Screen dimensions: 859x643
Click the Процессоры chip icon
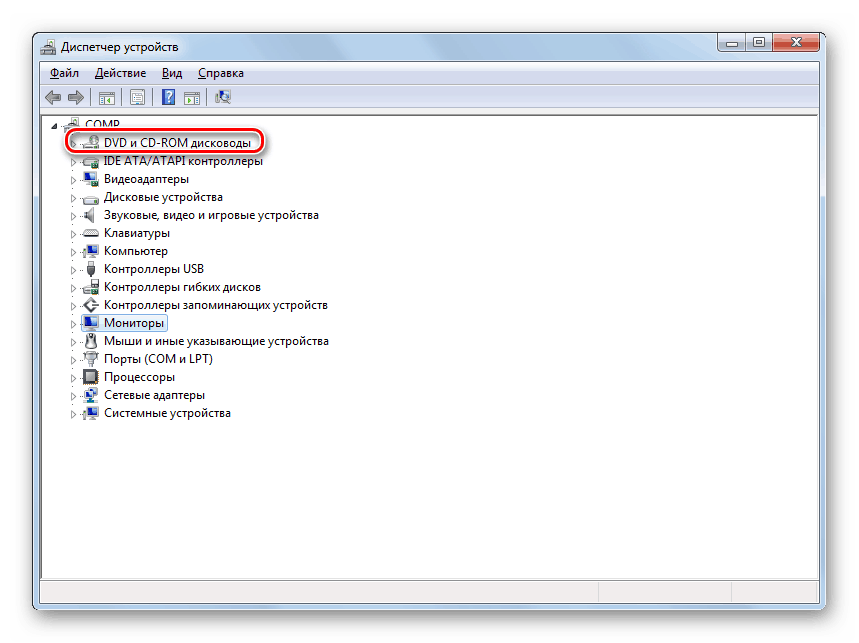click(90, 377)
